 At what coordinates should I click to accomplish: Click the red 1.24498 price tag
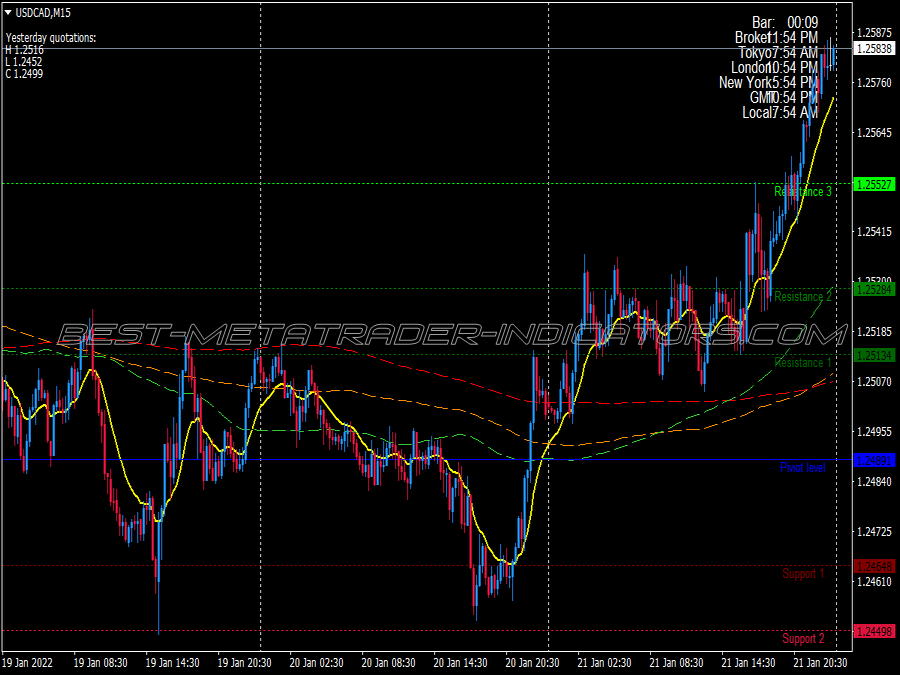click(x=874, y=631)
